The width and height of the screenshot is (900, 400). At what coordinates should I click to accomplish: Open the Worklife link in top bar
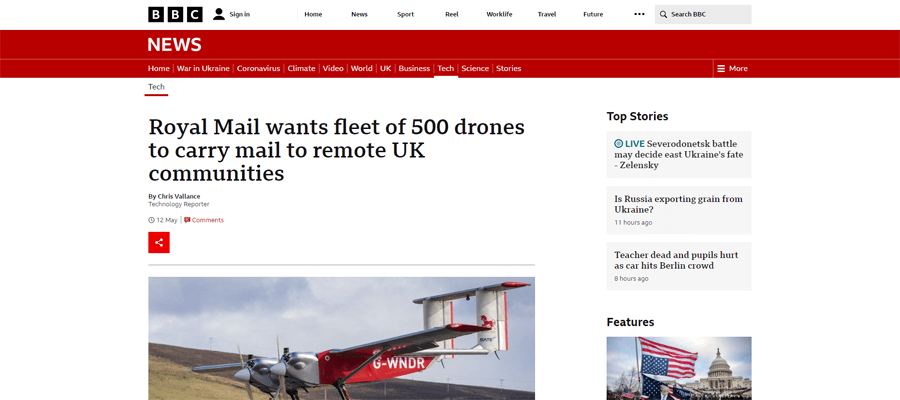pos(499,14)
